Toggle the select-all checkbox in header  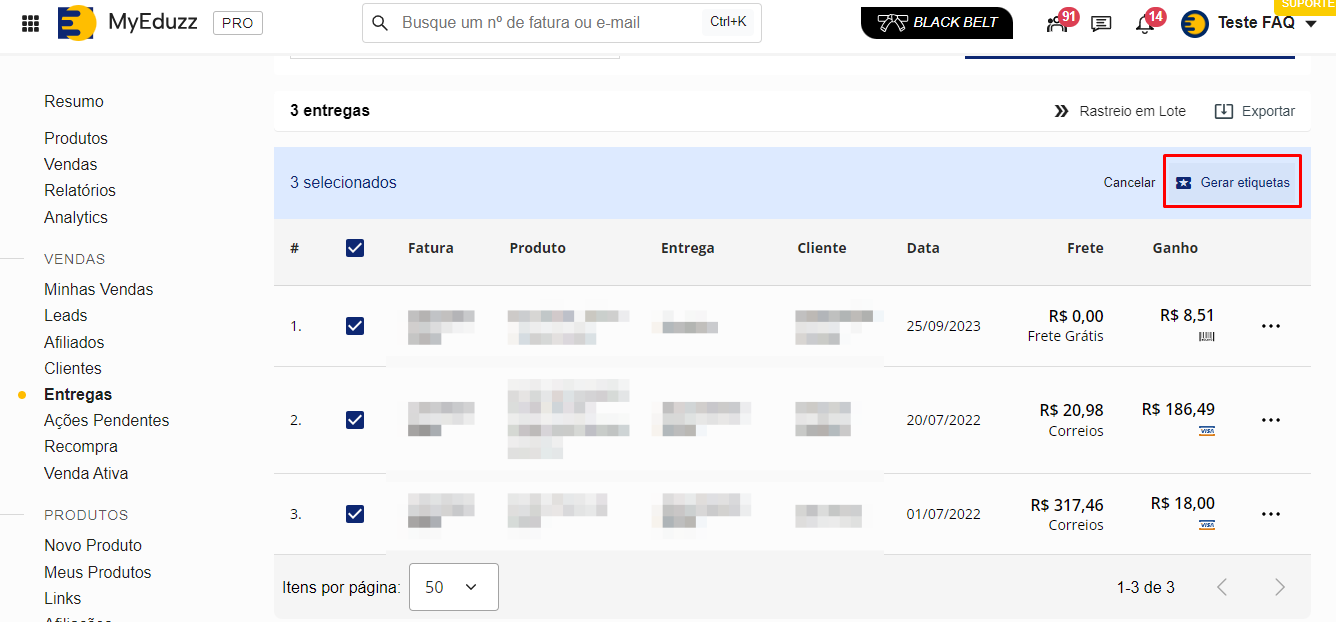[x=355, y=248]
